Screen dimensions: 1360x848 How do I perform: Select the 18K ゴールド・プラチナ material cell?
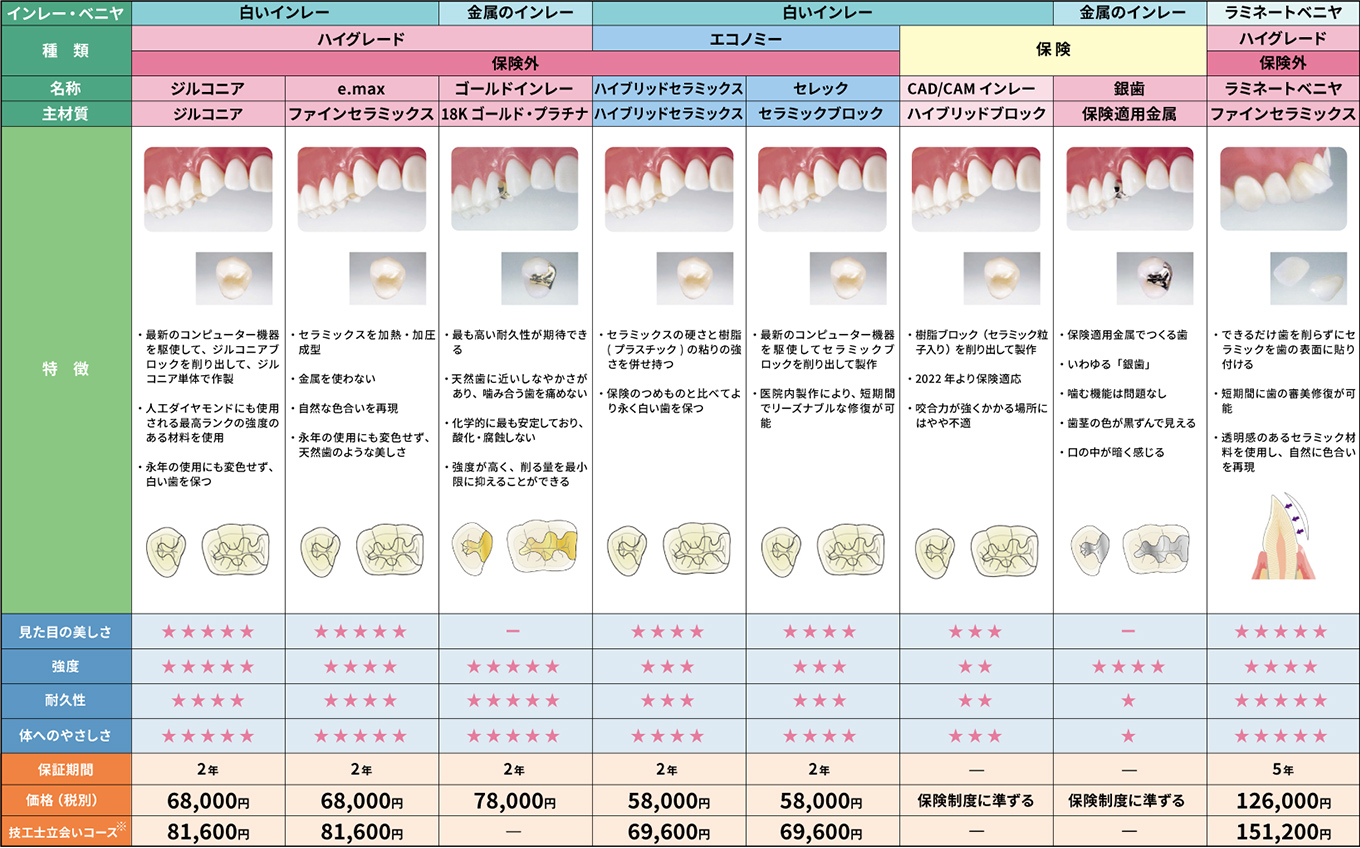click(515, 114)
